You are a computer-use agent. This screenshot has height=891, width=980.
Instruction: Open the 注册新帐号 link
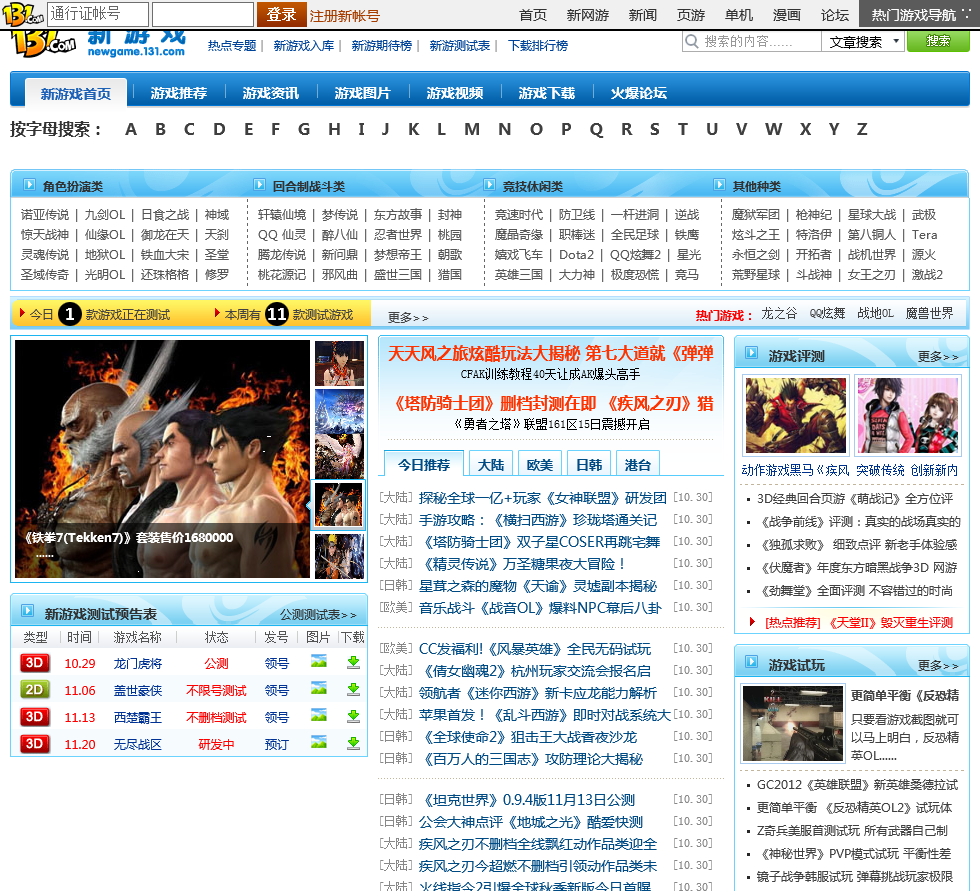(344, 16)
